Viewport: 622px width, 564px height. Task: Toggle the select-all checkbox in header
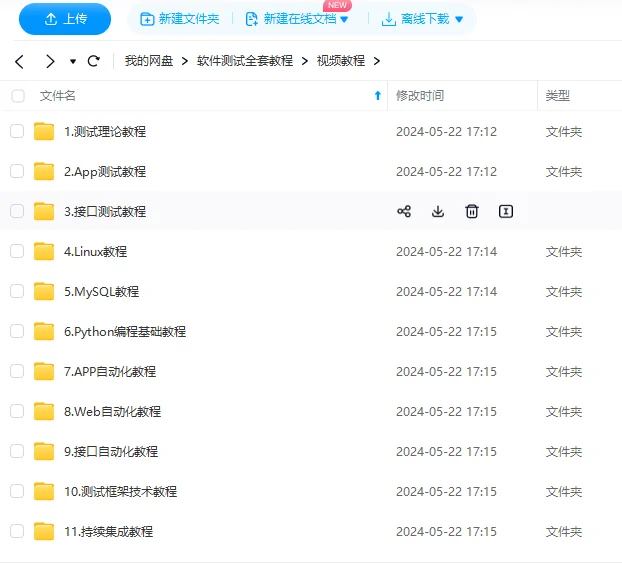tap(18, 96)
